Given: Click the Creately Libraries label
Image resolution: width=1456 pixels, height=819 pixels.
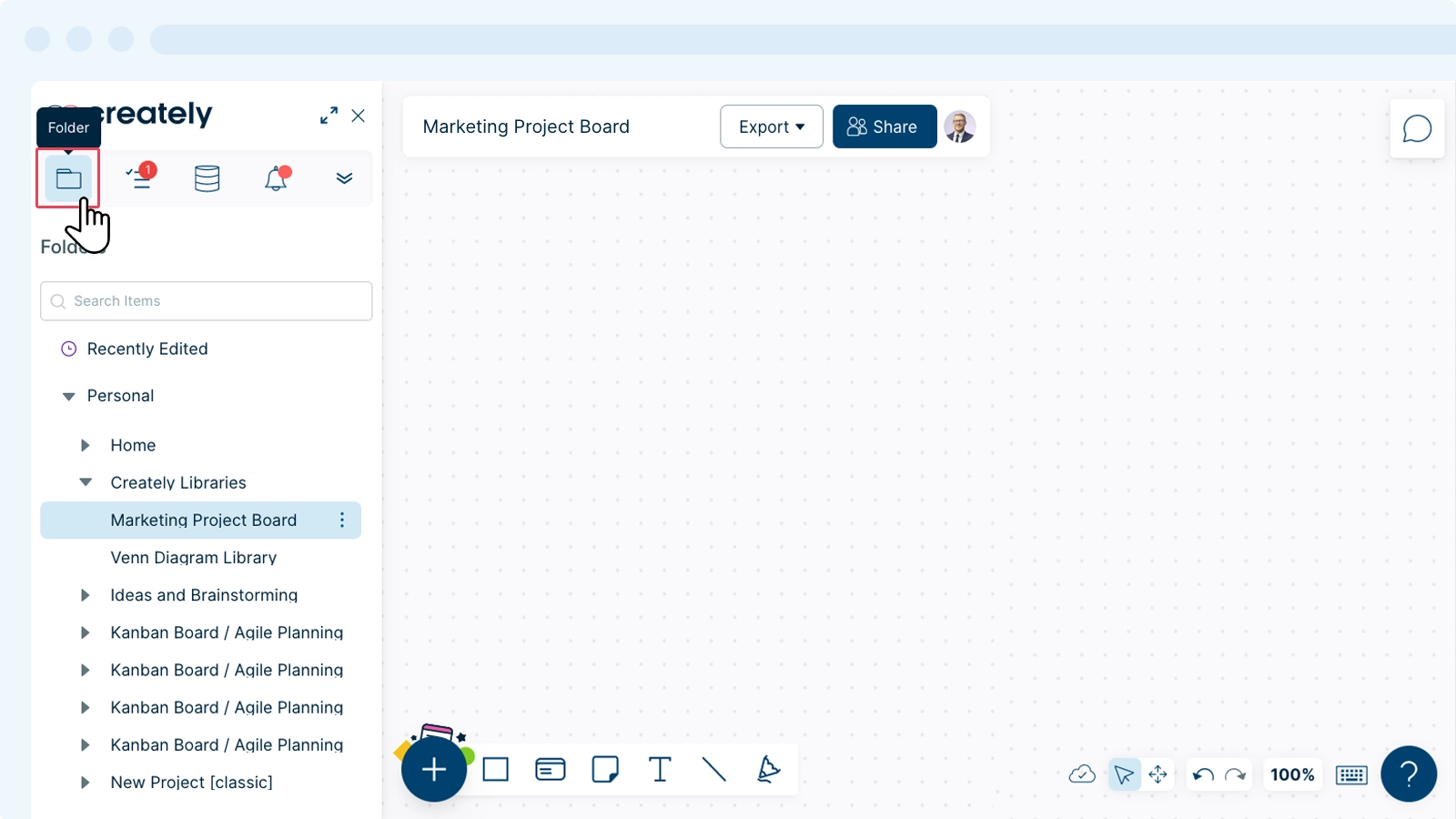Looking at the screenshot, I should pos(178,482).
